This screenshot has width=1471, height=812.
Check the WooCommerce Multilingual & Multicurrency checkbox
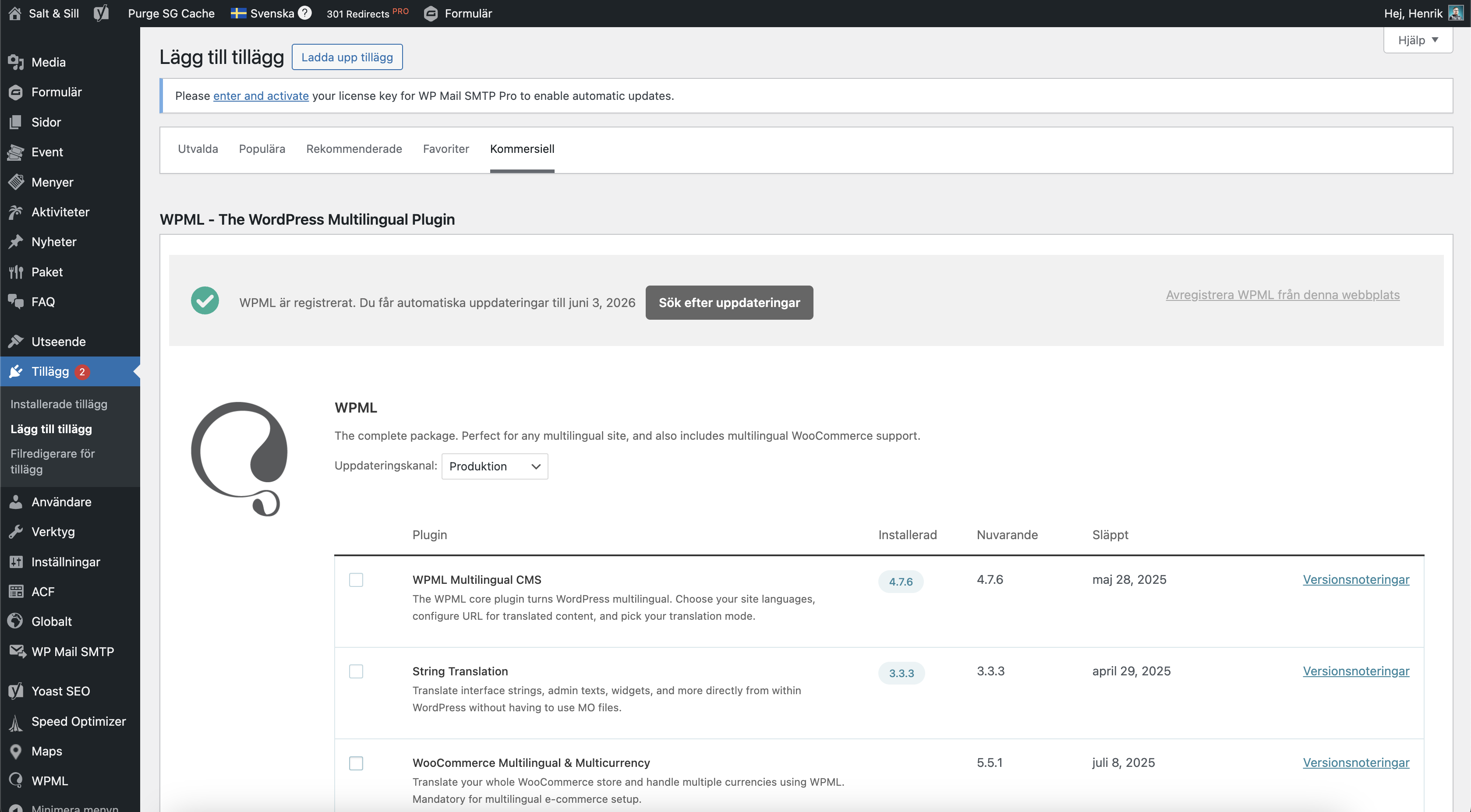356,763
